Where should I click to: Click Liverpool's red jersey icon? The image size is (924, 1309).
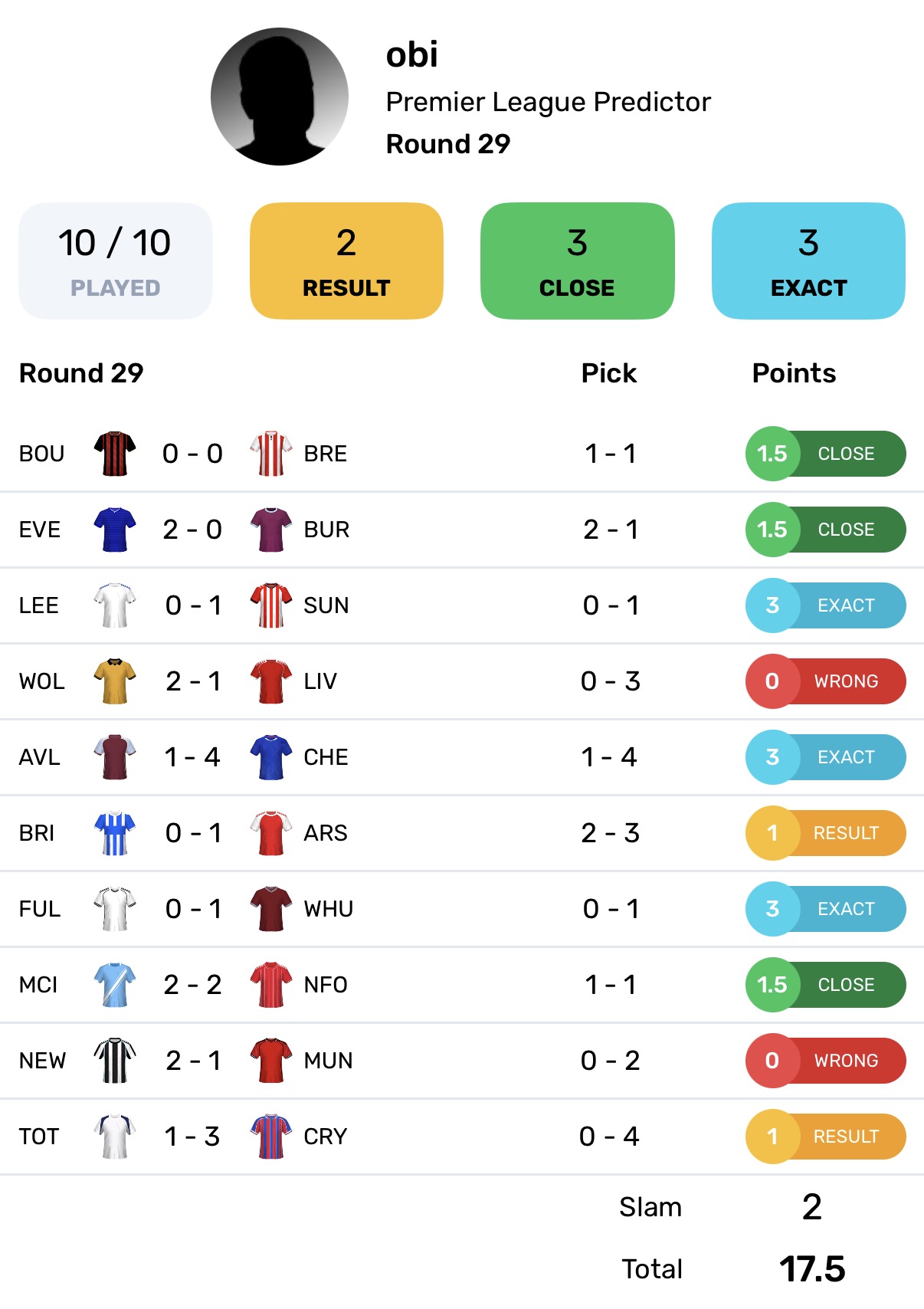click(271, 681)
